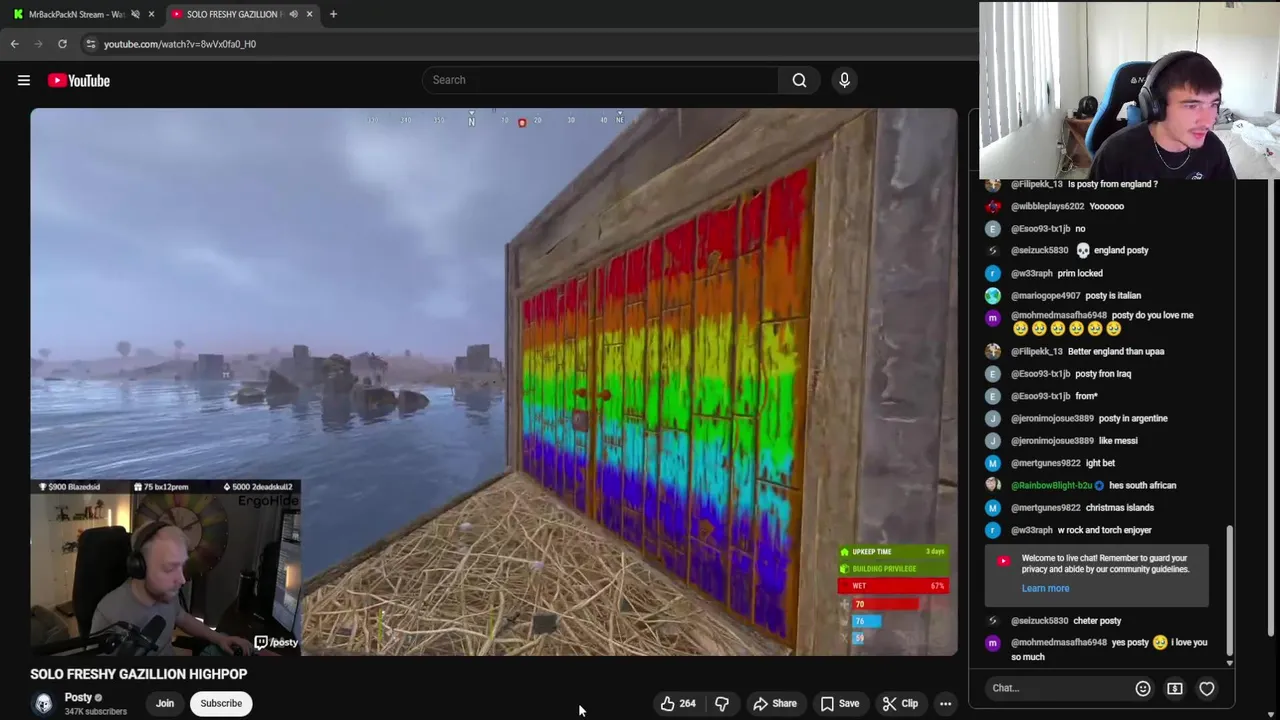The width and height of the screenshot is (1280, 720).
Task: Close the MrBackPackN Stream tab
Action: (x=151, y=14)
